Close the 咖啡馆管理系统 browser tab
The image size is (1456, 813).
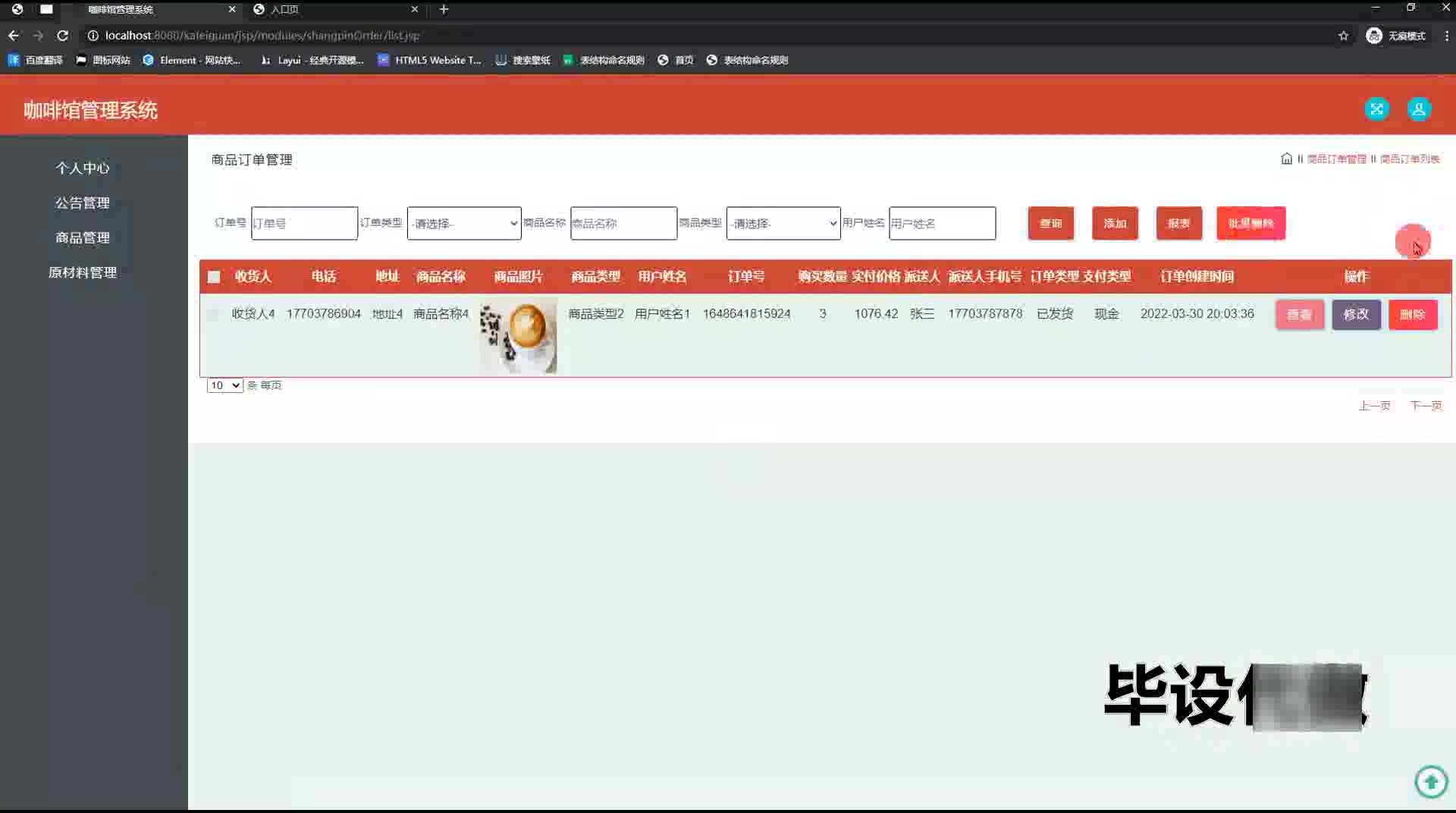point(232,9)
